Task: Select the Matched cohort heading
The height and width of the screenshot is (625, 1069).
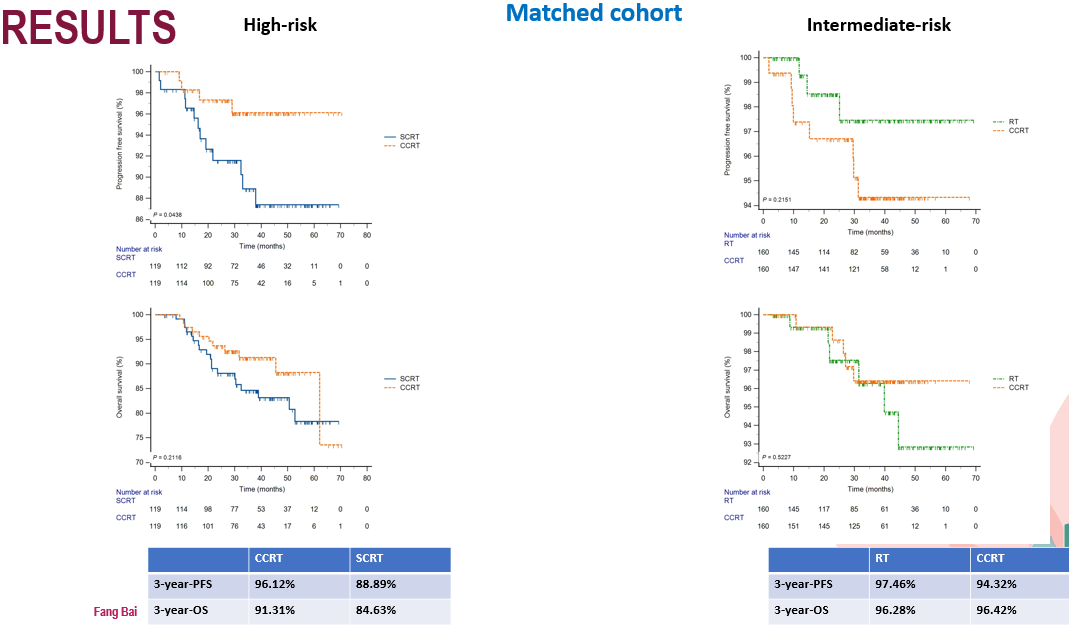Action: tap(594, 13)
